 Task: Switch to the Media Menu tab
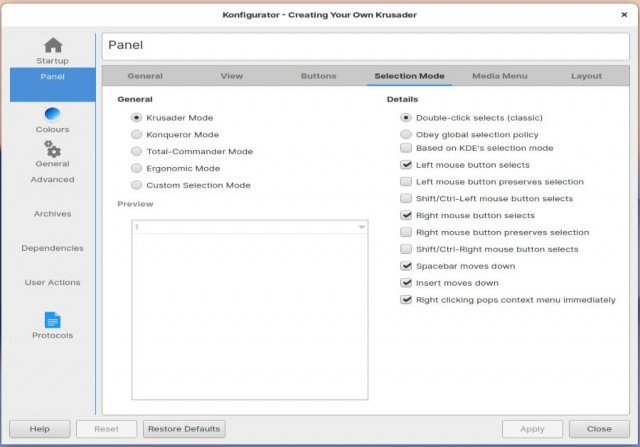[500, 76]
